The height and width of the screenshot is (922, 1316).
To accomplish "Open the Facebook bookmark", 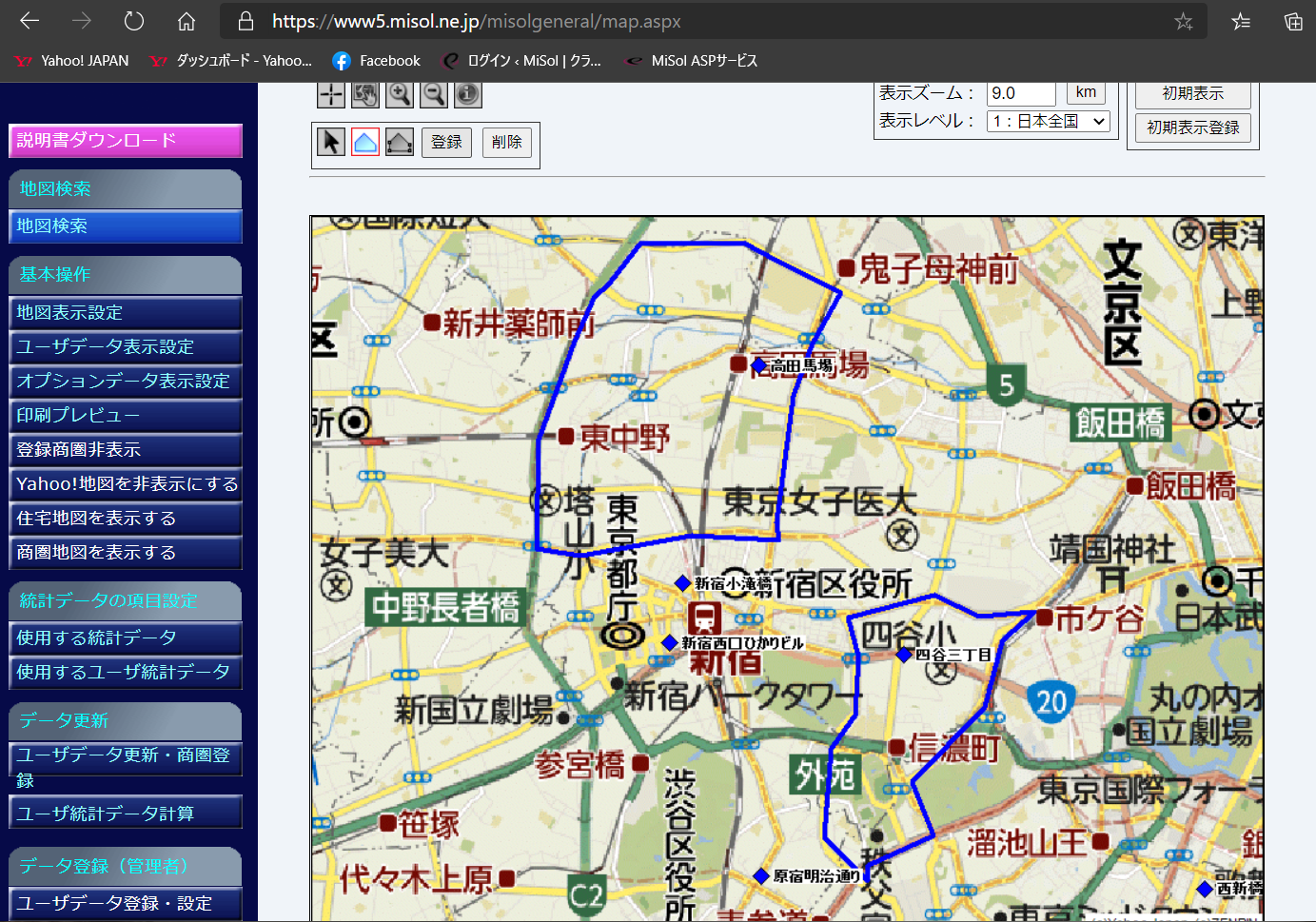I will click(376, 61).
